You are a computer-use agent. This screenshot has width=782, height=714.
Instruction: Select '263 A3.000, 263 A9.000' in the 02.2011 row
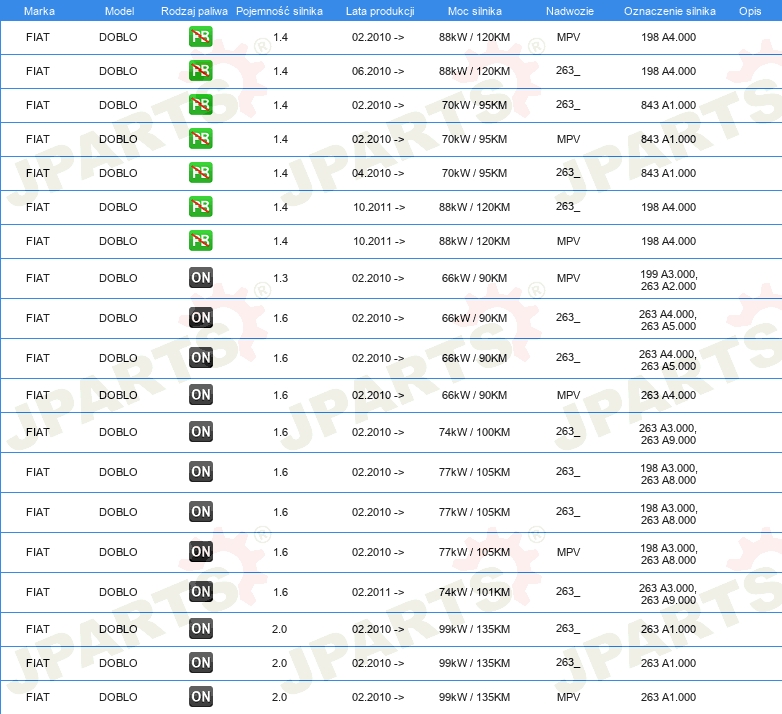click(668, 594)
